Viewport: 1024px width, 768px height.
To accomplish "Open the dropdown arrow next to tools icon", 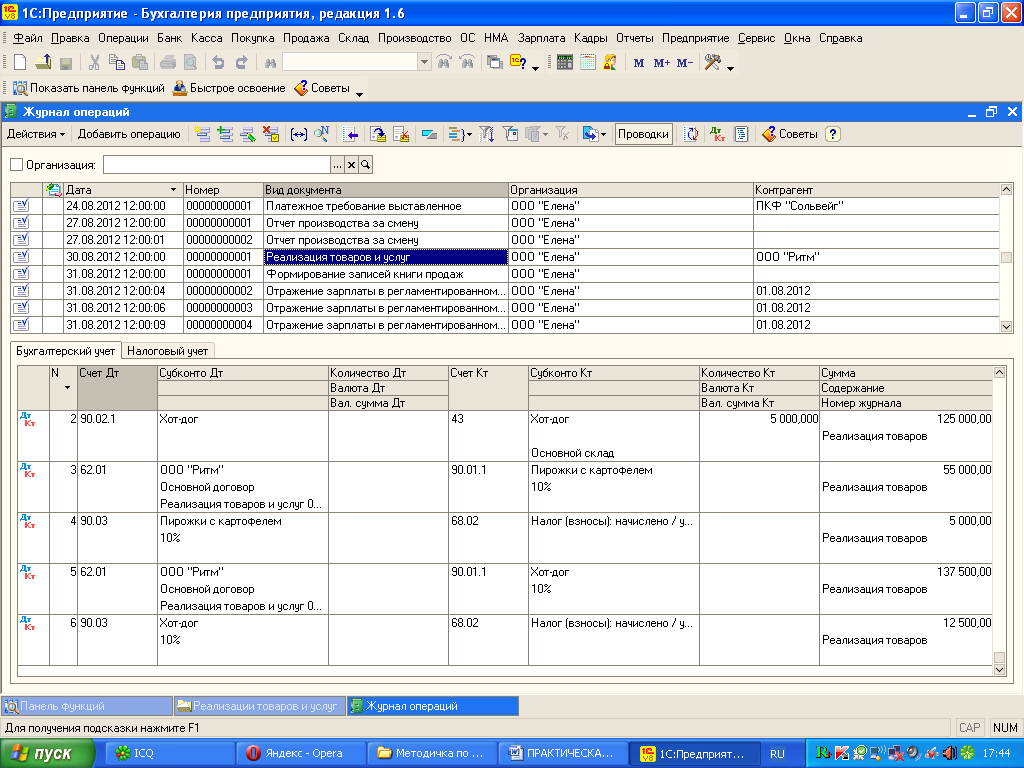I will click(730, 68).
